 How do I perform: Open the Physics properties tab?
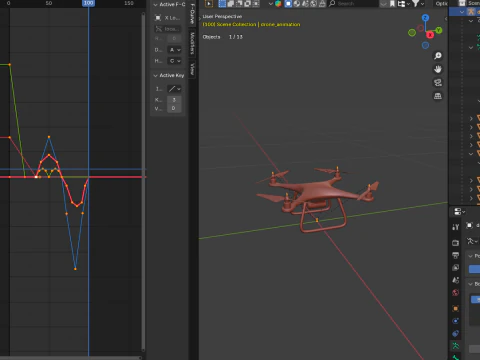(x=455, y=321)
